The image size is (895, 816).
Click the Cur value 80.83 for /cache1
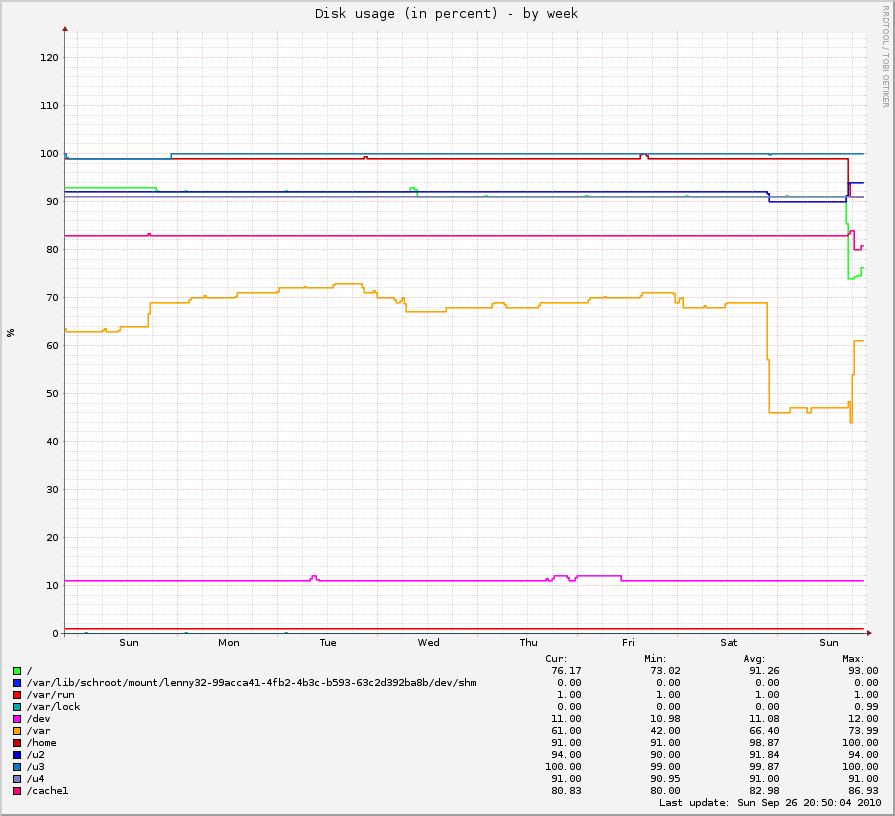[x=566, y=791]
